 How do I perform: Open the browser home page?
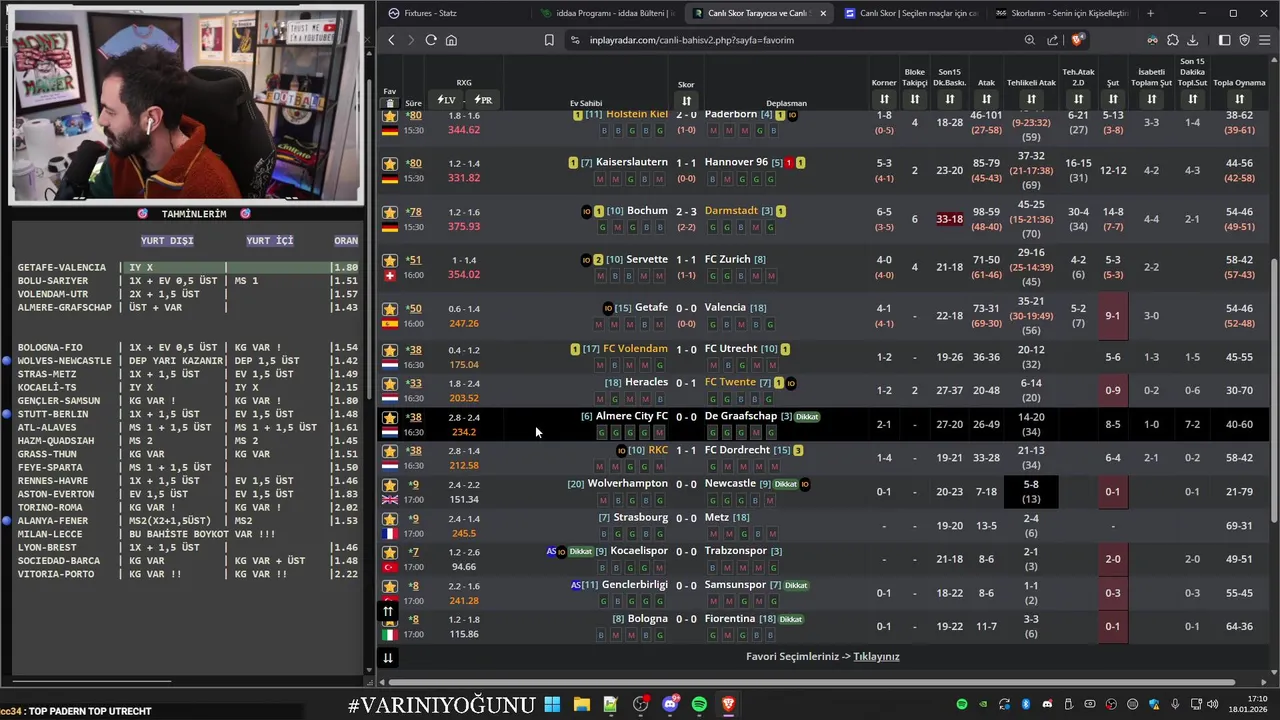click(x=451, y=40)
